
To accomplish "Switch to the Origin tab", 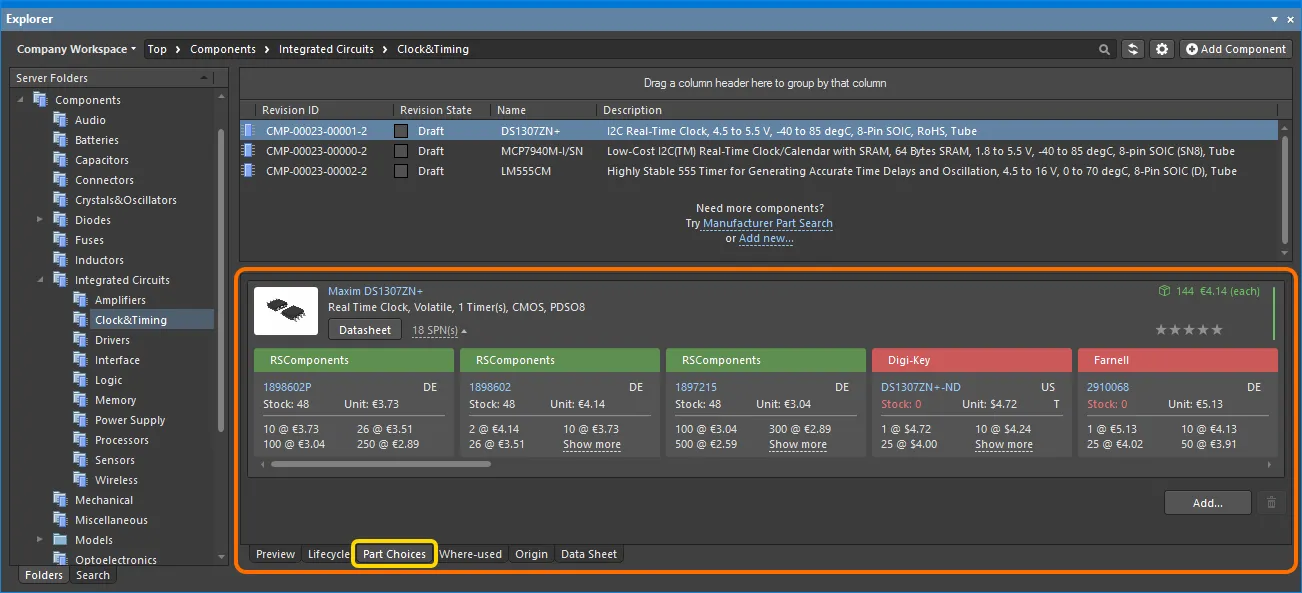I will [x=531, y=554].
